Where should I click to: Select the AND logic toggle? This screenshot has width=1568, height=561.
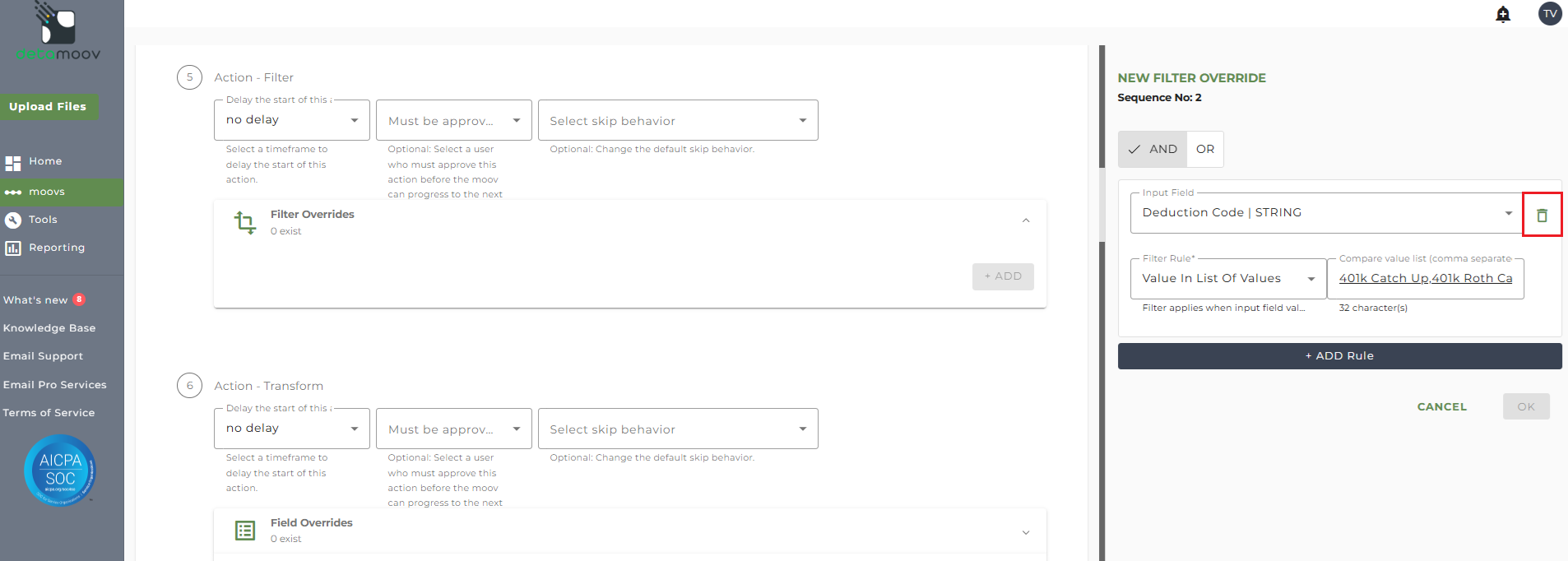pos(1153,149)
